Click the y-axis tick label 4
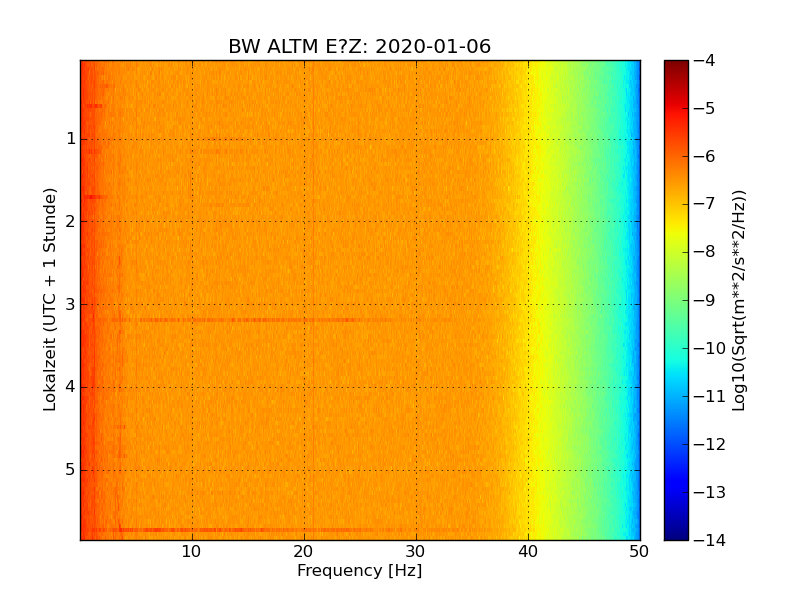This screenshot has width=800, height=600. [71, 387]
